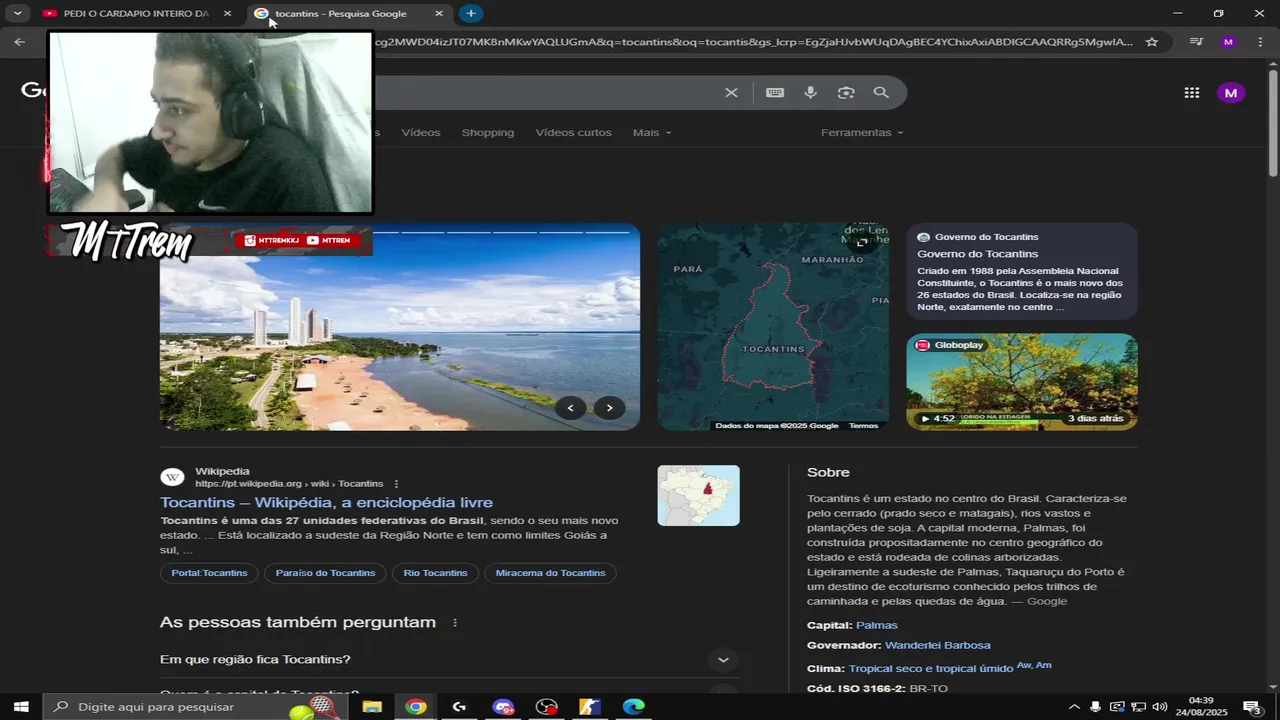
Task: Go back with the browser back arrow
Action: (20, 42)
